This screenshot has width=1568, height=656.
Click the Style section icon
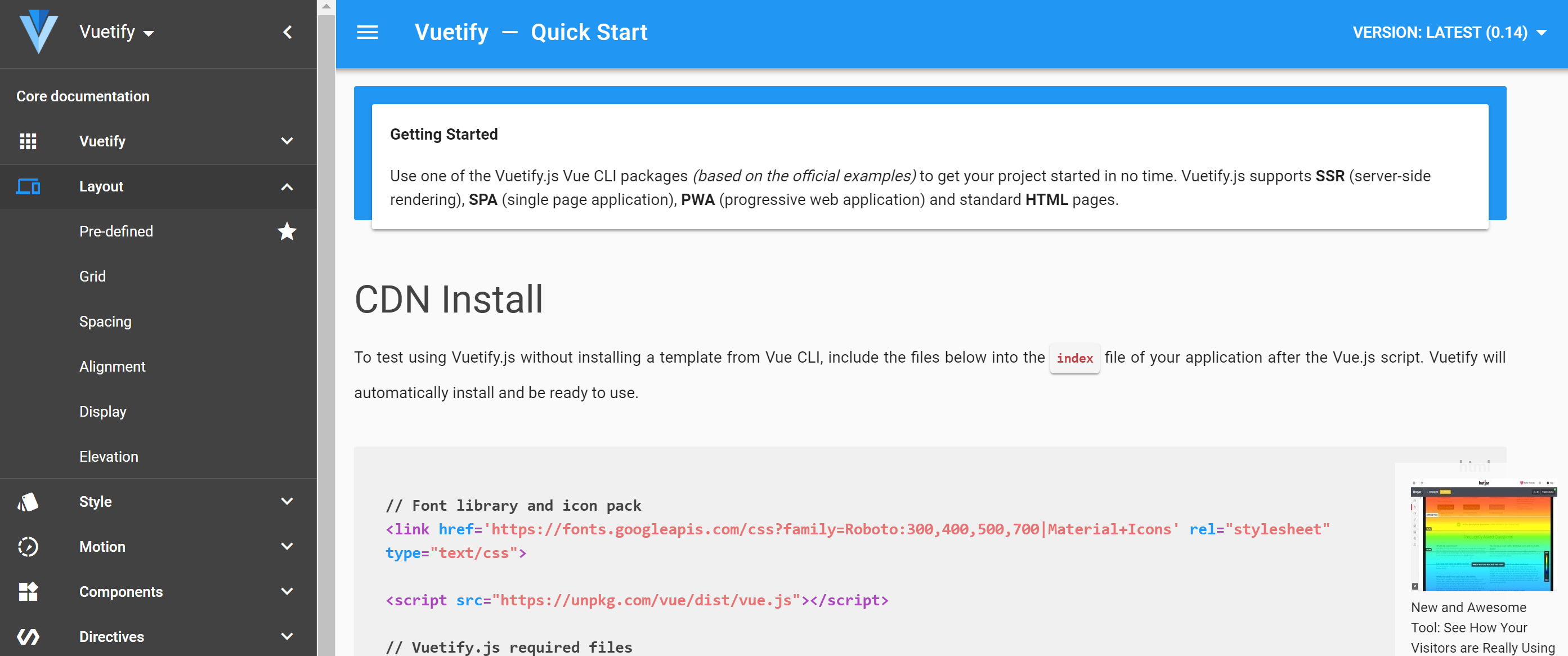click(28, 501)
